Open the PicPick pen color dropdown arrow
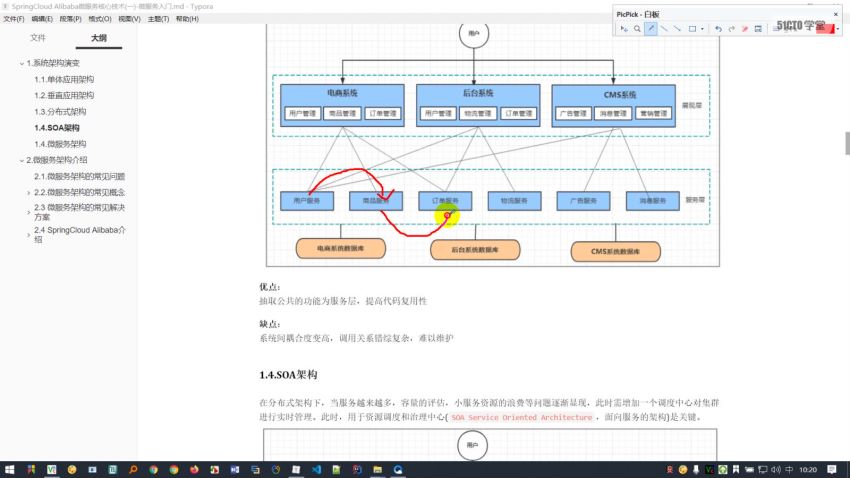This screenshot has height=478, width=850. pos(838,29)
